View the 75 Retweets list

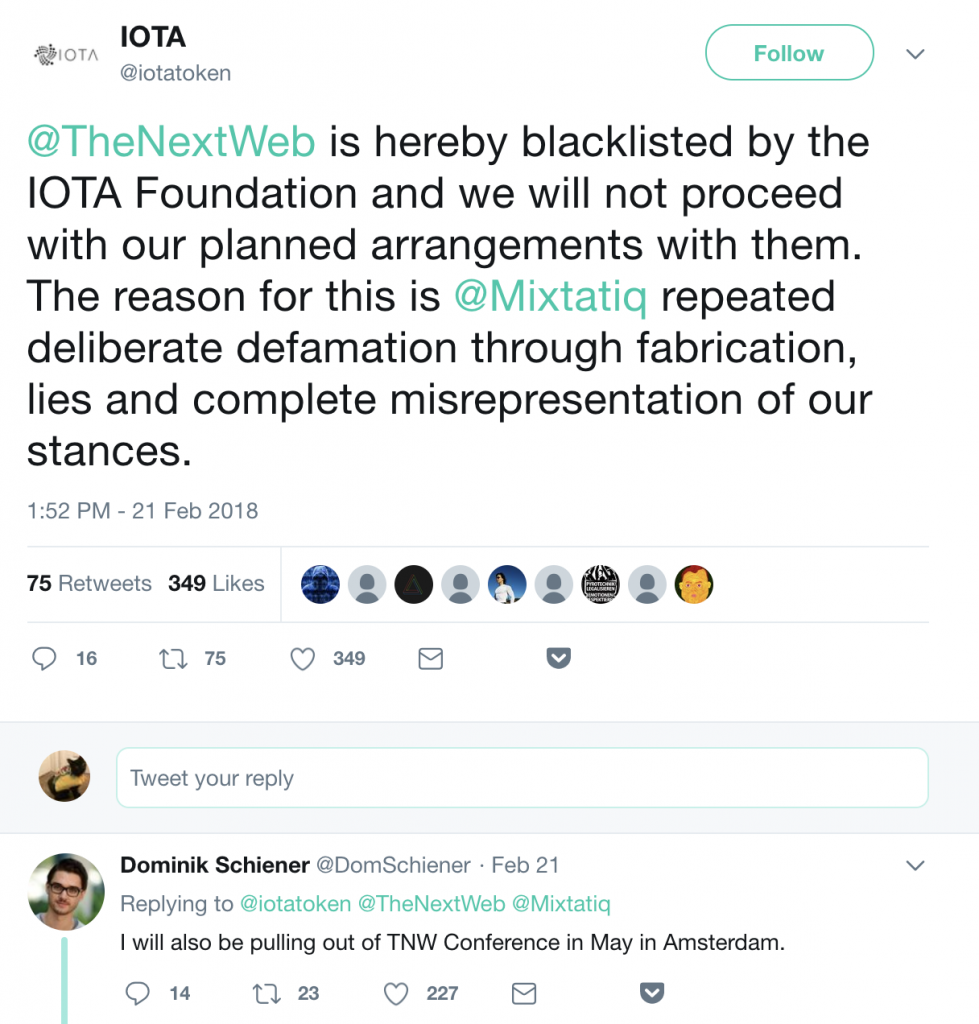(x=89, y=583)
